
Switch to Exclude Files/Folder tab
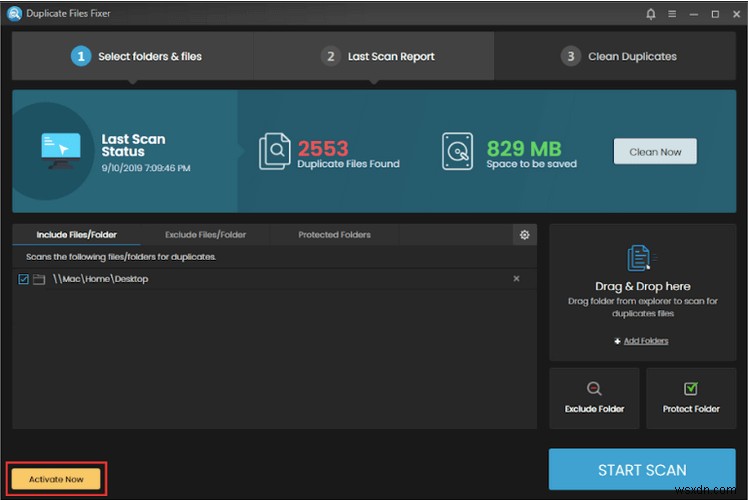pyautogui.click(x=205, y=235)
